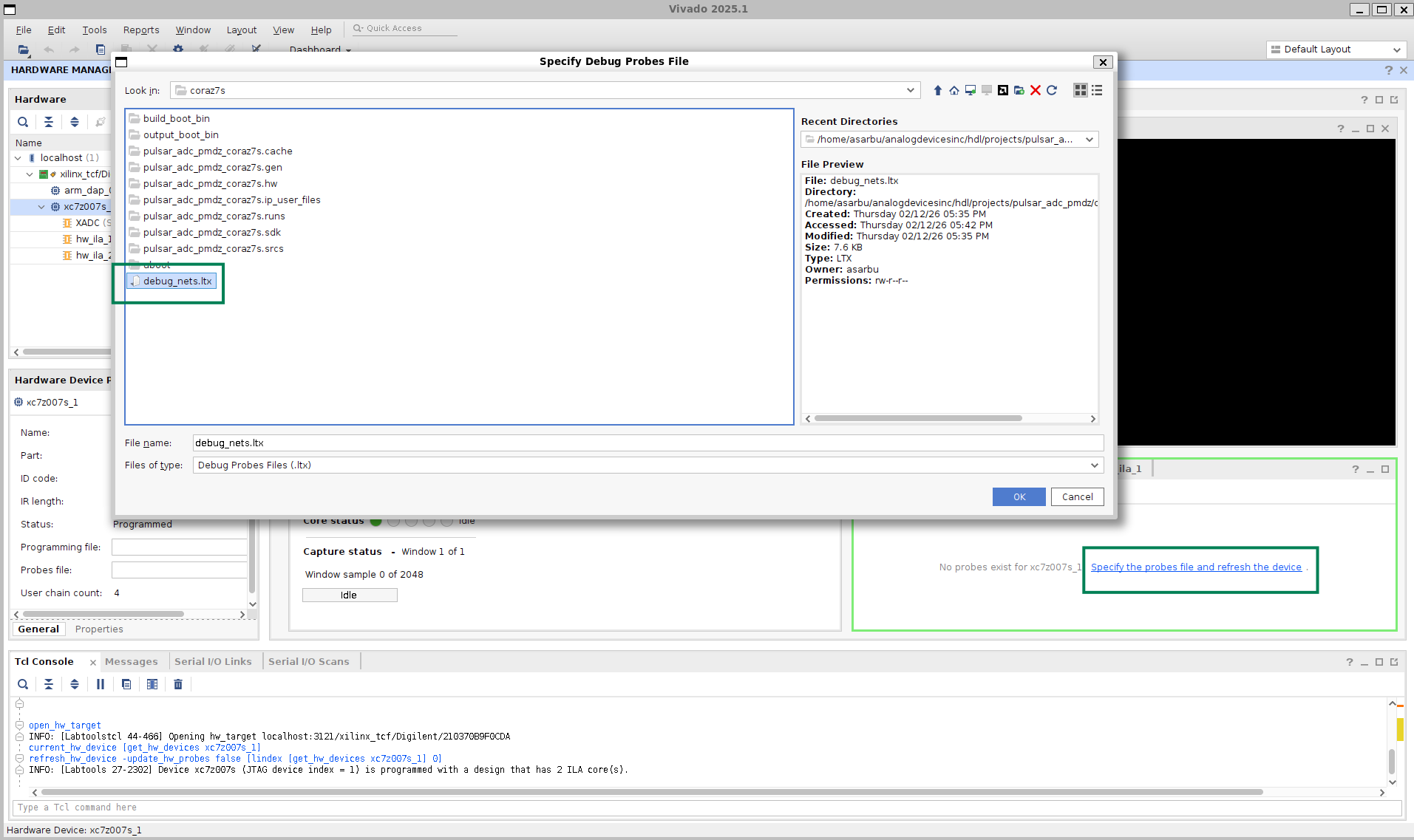This screenshot has width=1414, height=840.
Task: Select the General tab
Action: (x=38, y=629)
